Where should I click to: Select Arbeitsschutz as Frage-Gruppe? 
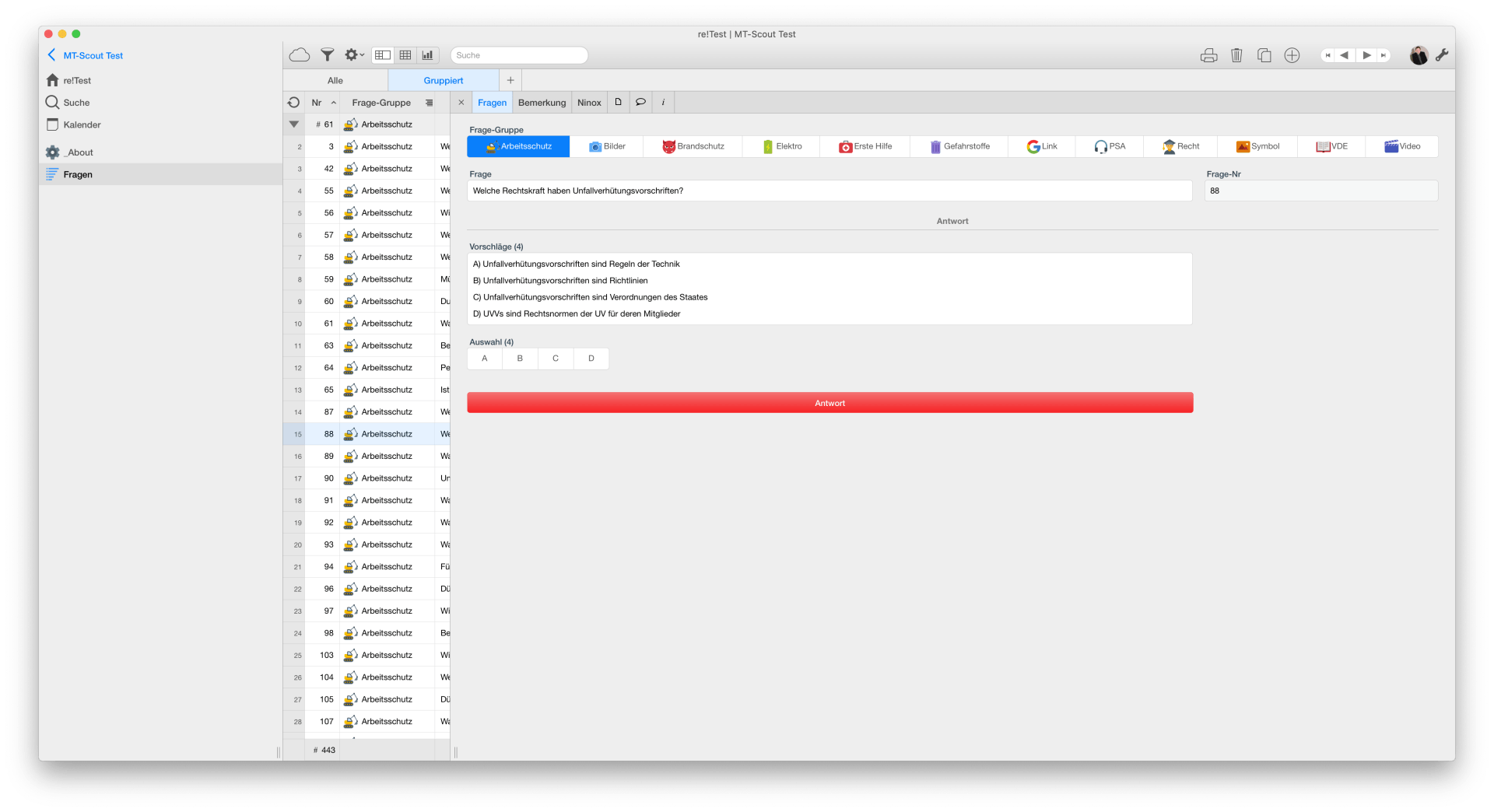518,146
